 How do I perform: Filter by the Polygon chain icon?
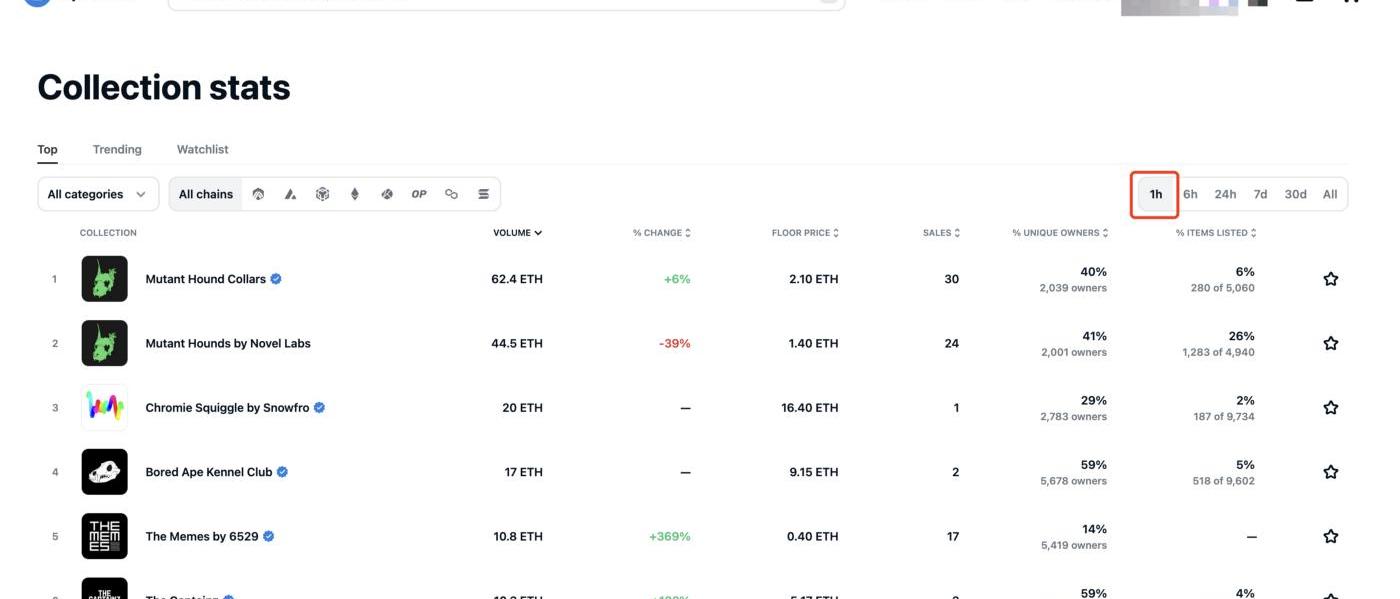point(451,194)
